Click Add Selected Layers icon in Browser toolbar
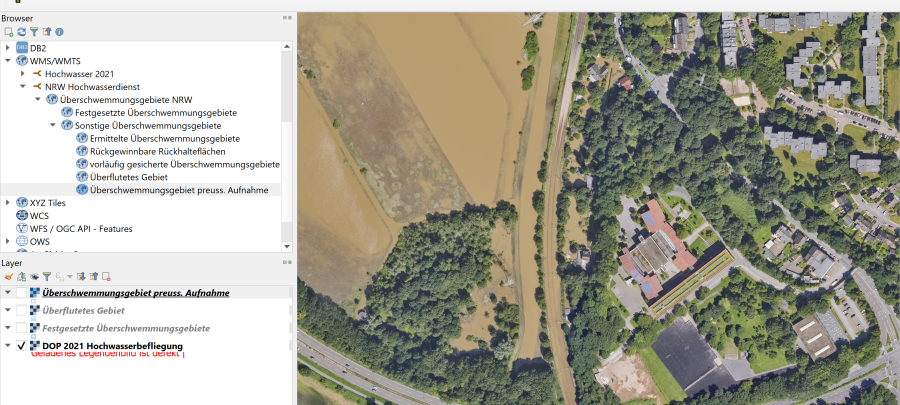900x405 pixels. point(9,32)
